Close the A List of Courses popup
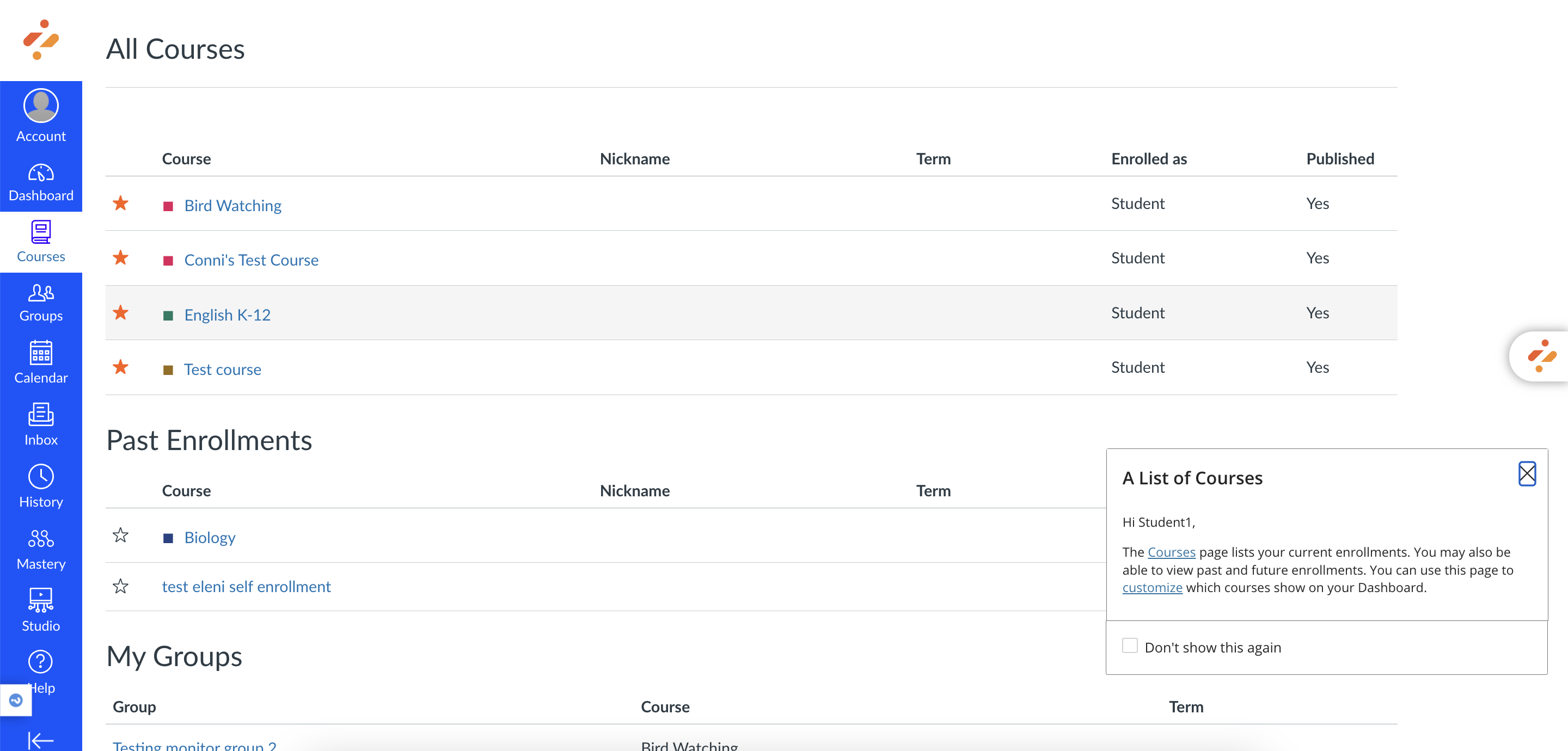 click(x=1527, y=474)
